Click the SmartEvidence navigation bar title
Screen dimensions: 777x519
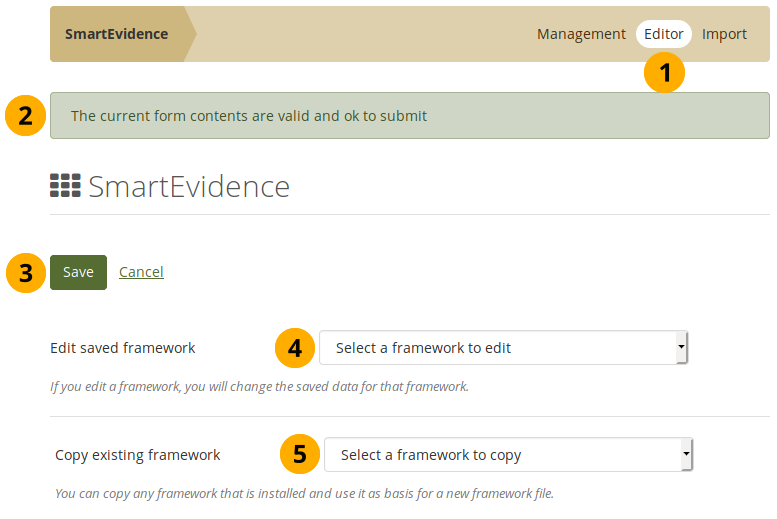[116, 34]
